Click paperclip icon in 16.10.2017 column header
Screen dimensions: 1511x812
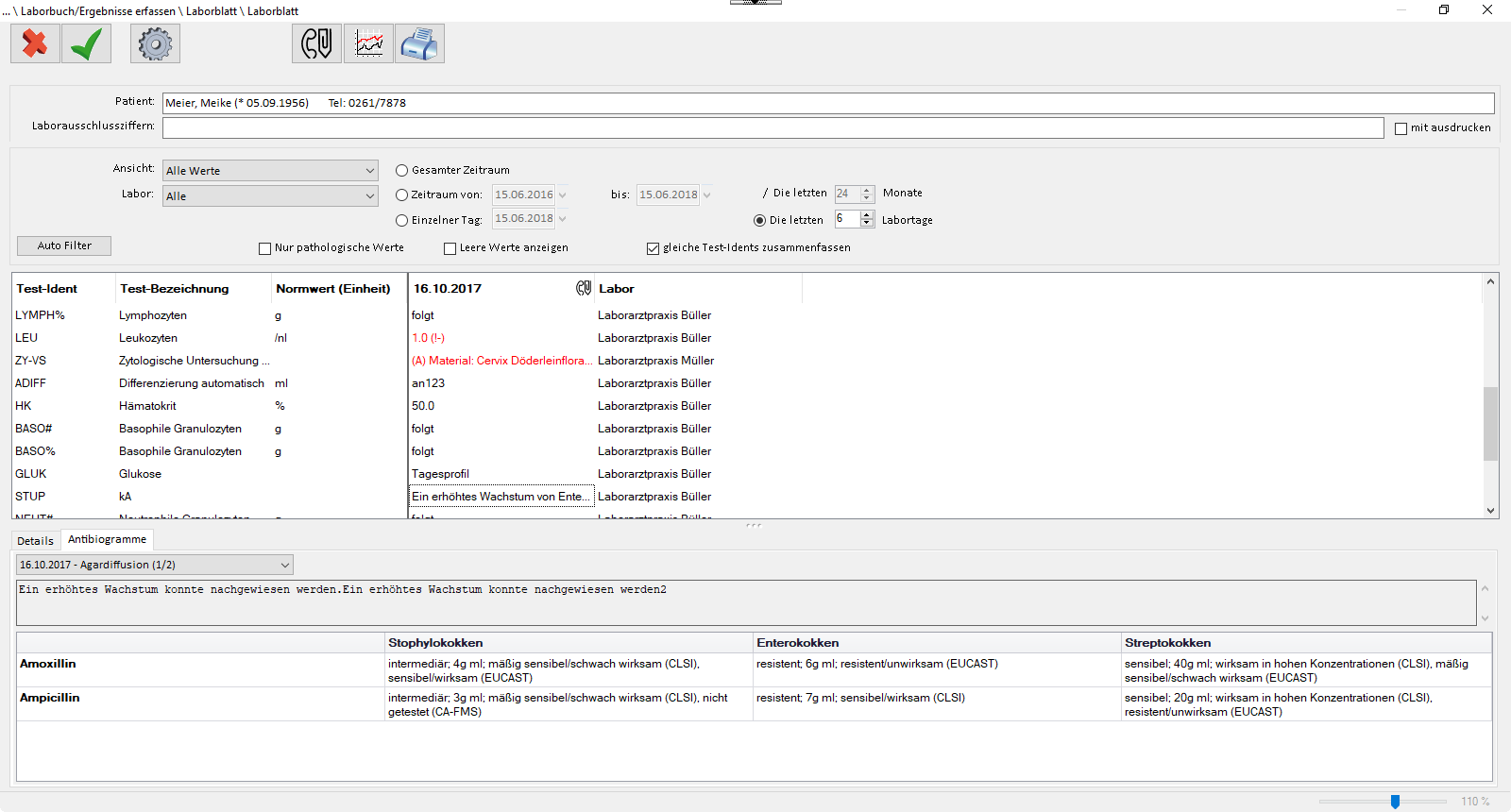click(x=584, y=288)
